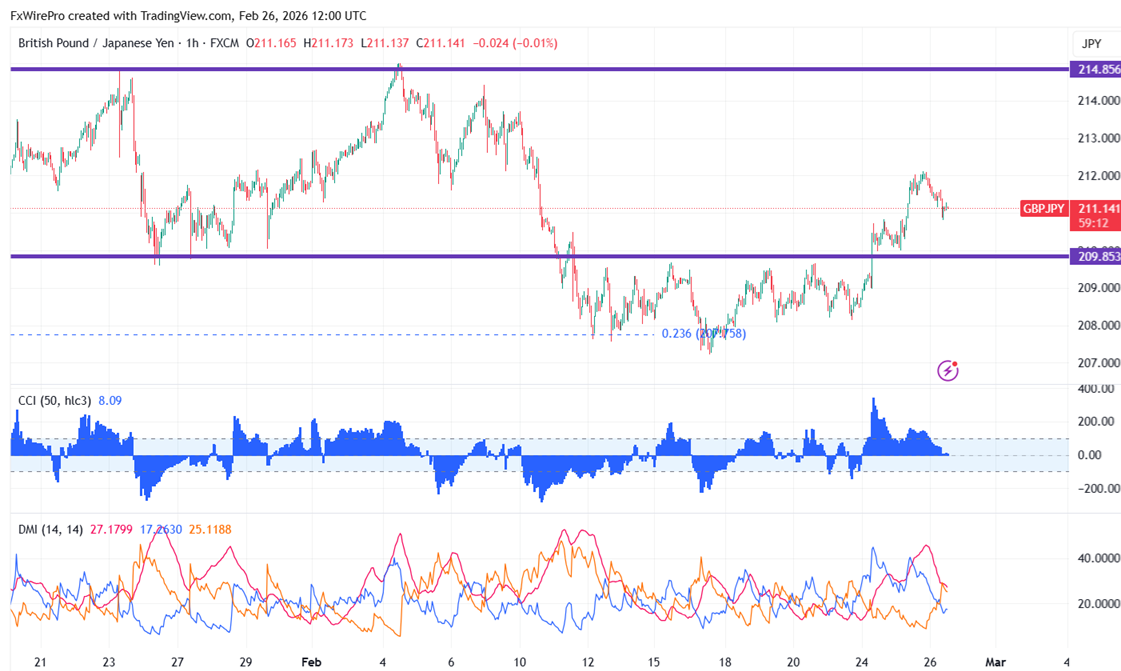Select the CCI (50, hlc3) indicator title
The height and width of the screenshot is (671, 1121).
click(x=54, y=401)
